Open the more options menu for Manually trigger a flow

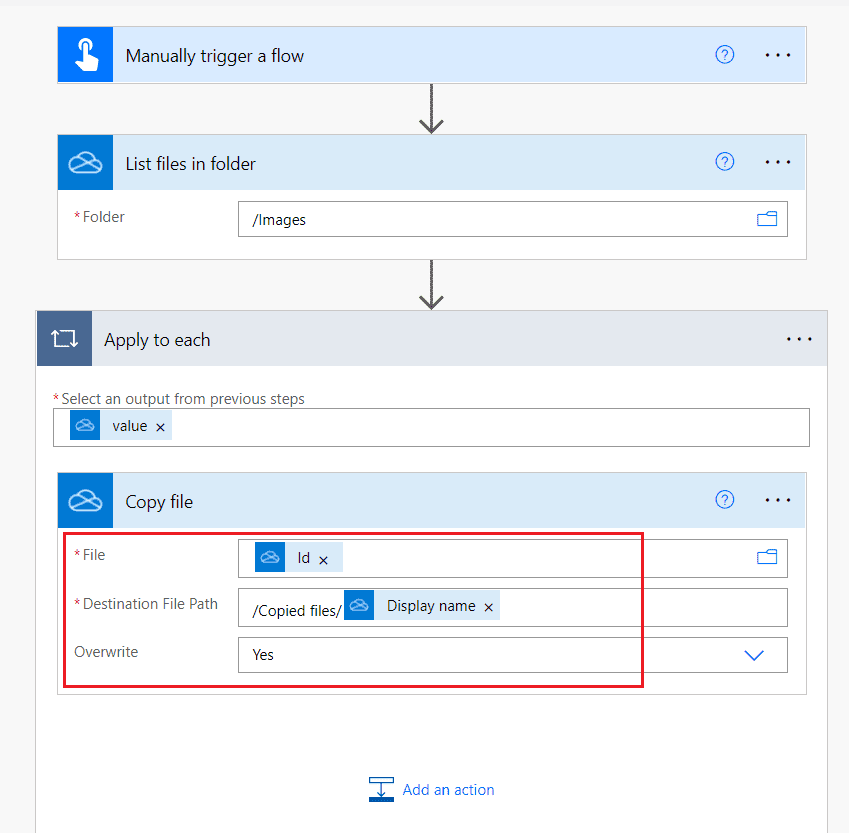point(778,55)
